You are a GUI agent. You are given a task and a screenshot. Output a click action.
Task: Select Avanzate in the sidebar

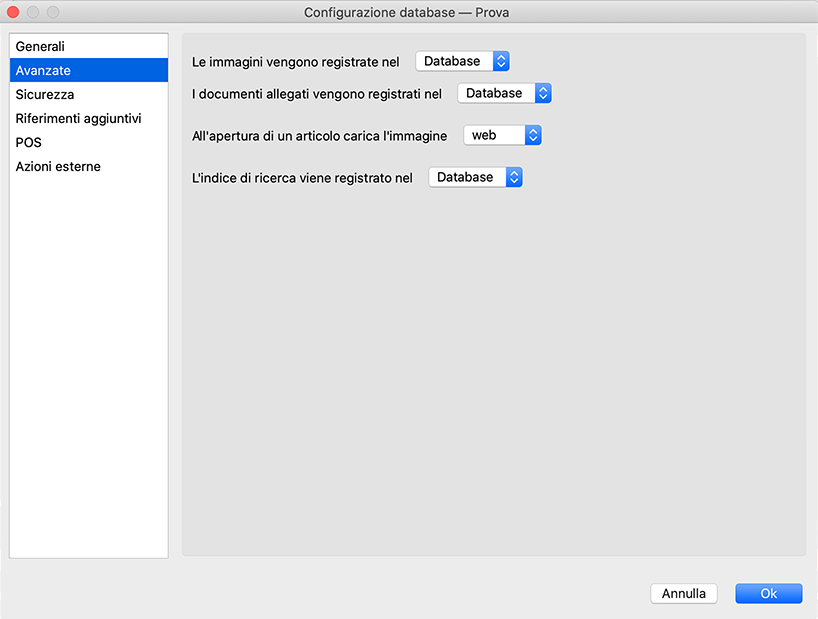pyautogui.click(x=43, y=71)
